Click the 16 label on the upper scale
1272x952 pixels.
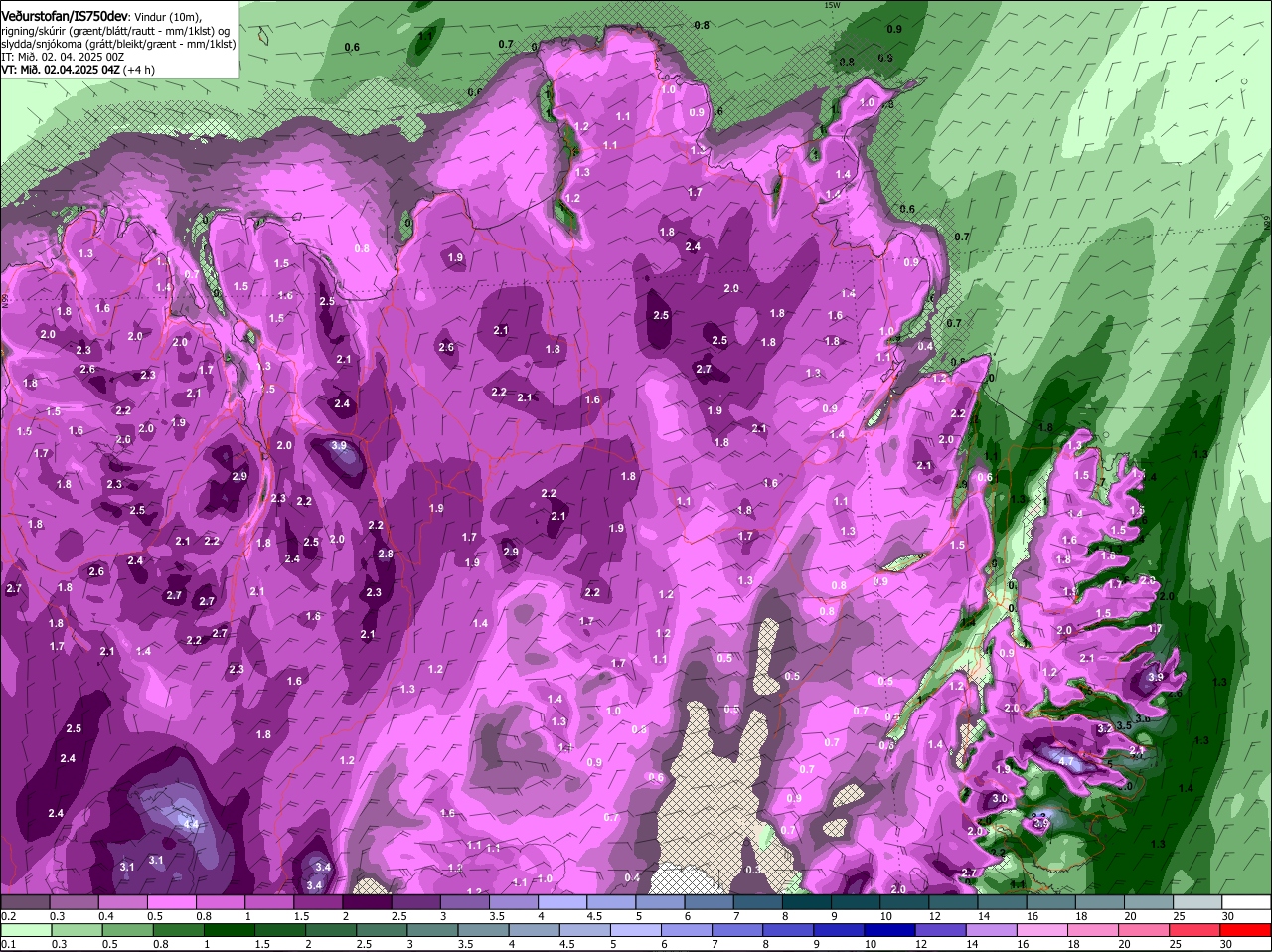click(1033, 916)
